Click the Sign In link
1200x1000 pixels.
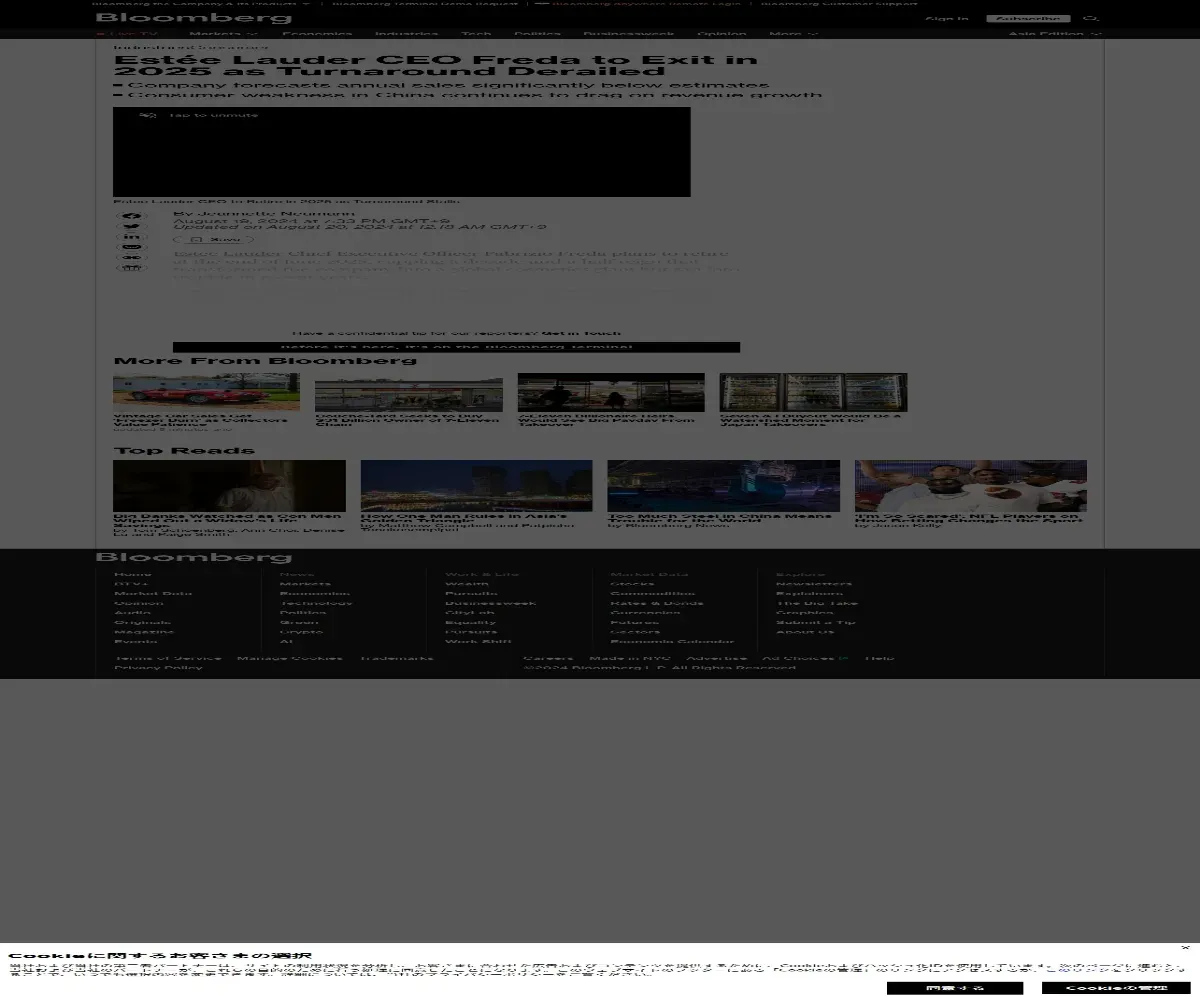point(946,19)
